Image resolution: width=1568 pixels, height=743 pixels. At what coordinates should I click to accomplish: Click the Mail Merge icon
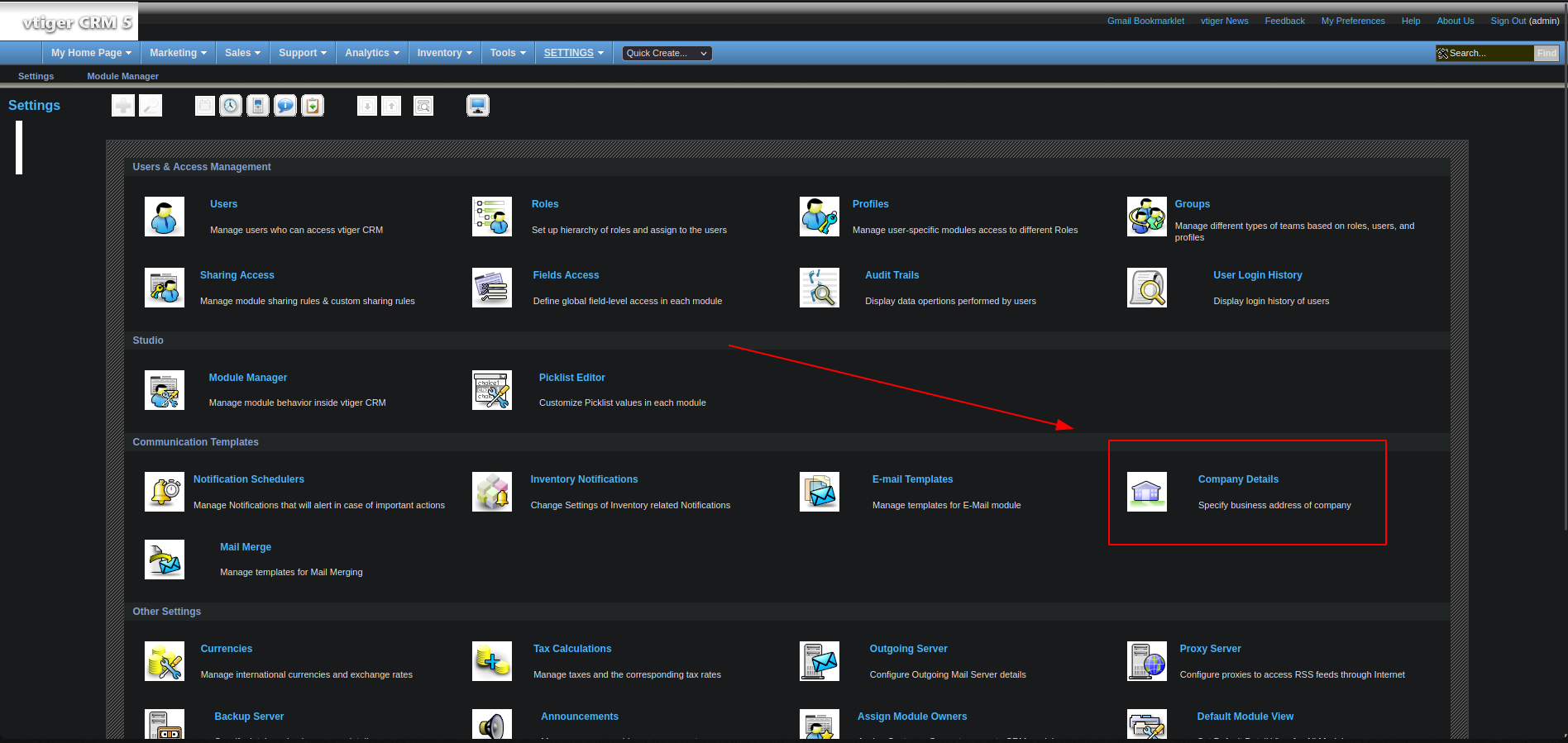click(165, 560)
